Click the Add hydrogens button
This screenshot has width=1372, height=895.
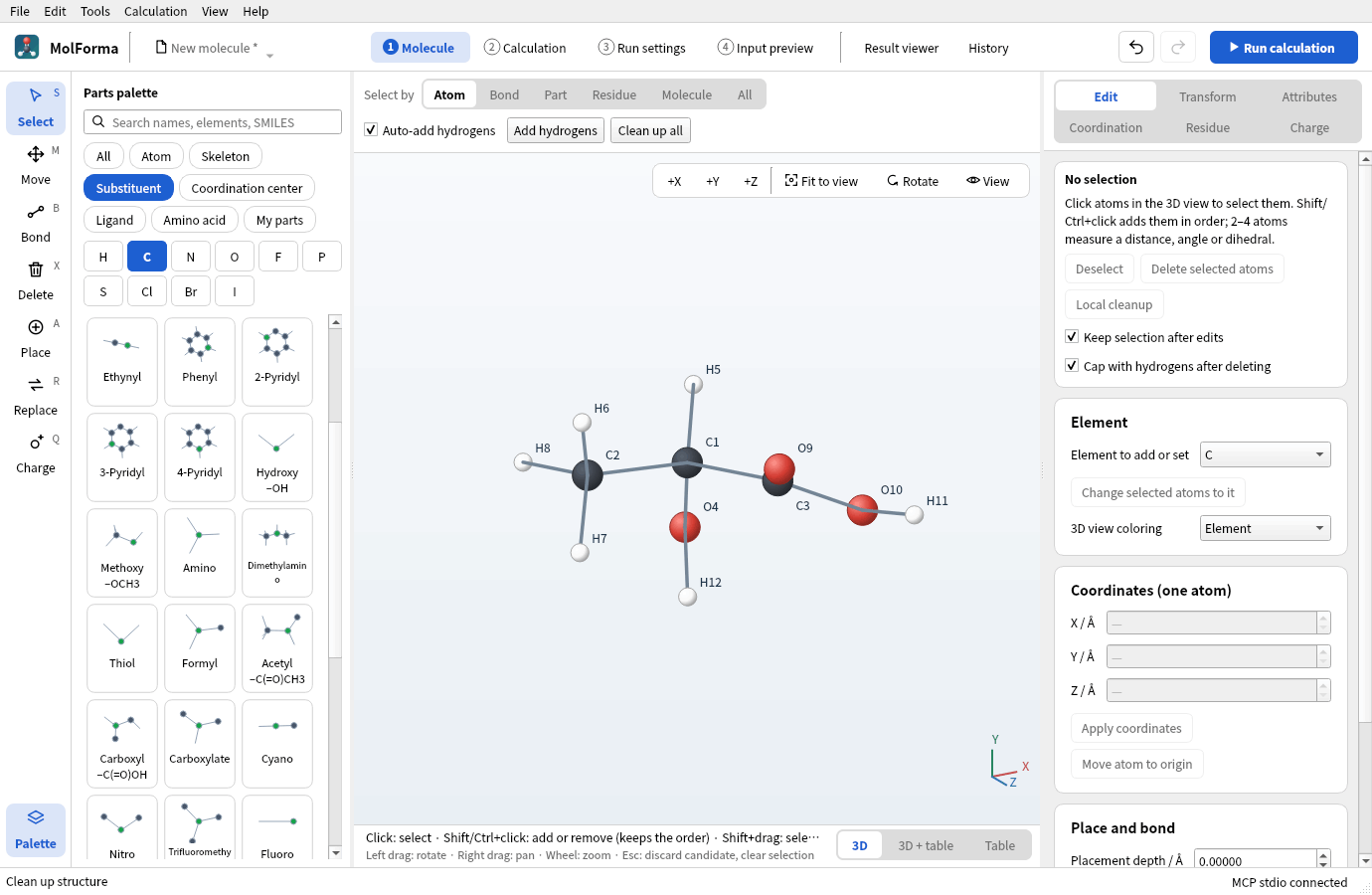pos(556,130)
